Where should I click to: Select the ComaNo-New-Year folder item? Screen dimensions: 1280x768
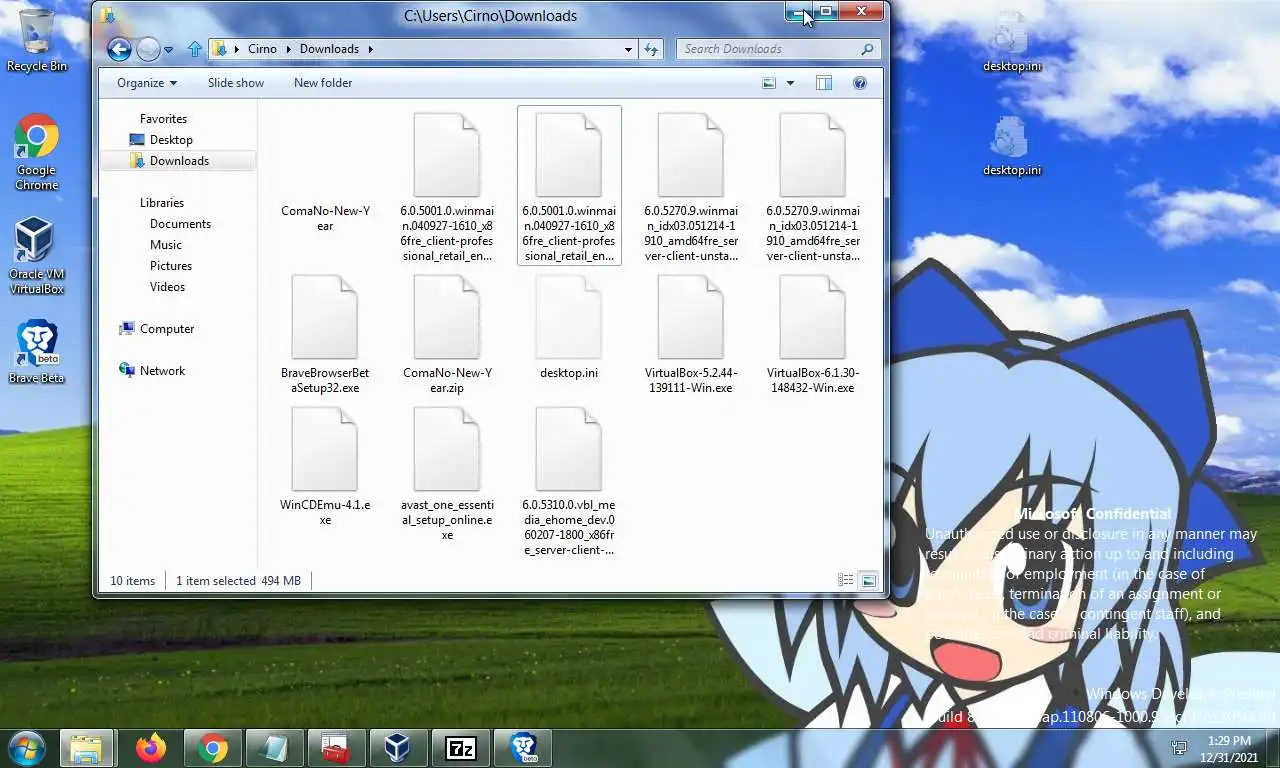point(325,172)
